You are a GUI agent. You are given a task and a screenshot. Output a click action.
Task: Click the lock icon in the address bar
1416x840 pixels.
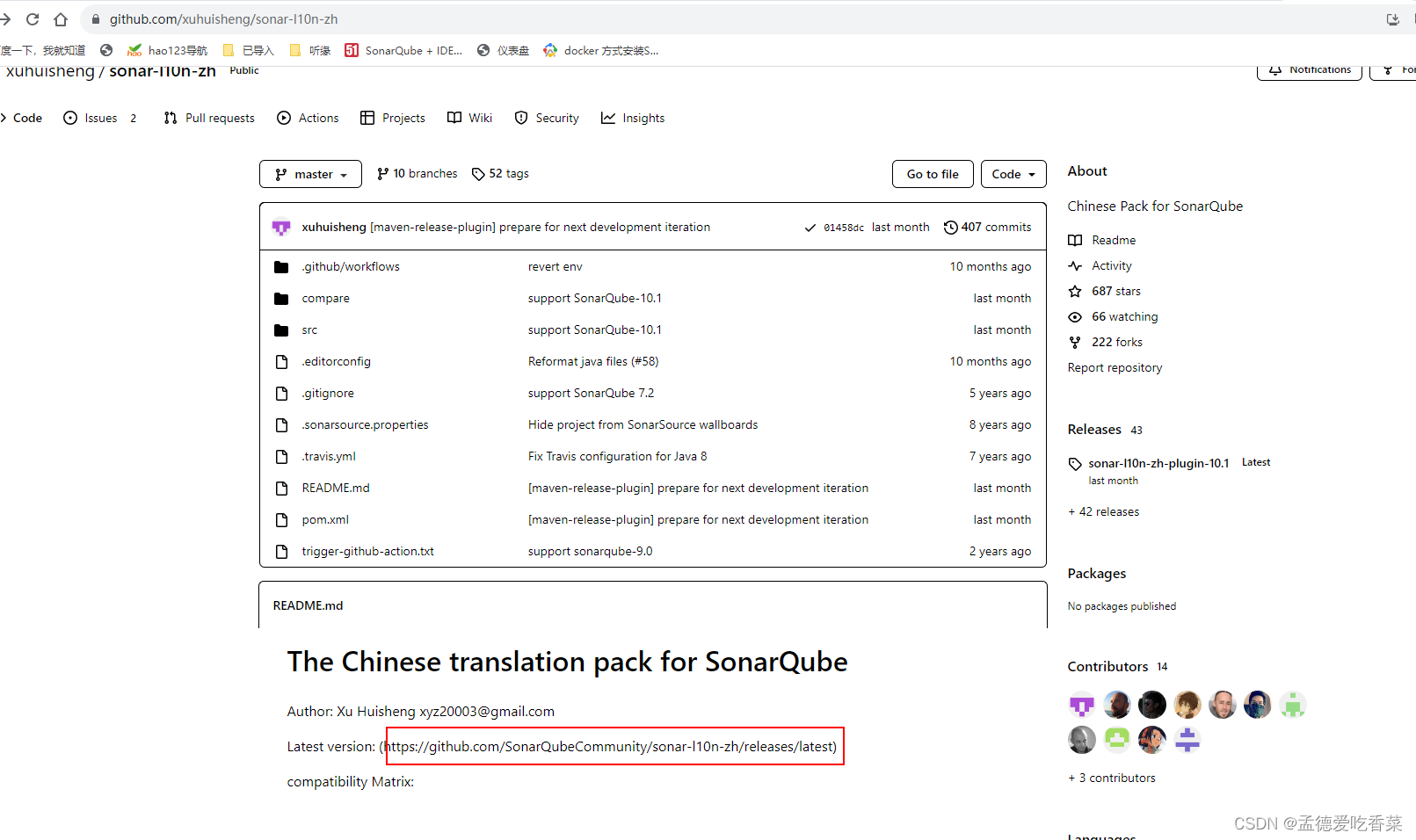(96, 18)
